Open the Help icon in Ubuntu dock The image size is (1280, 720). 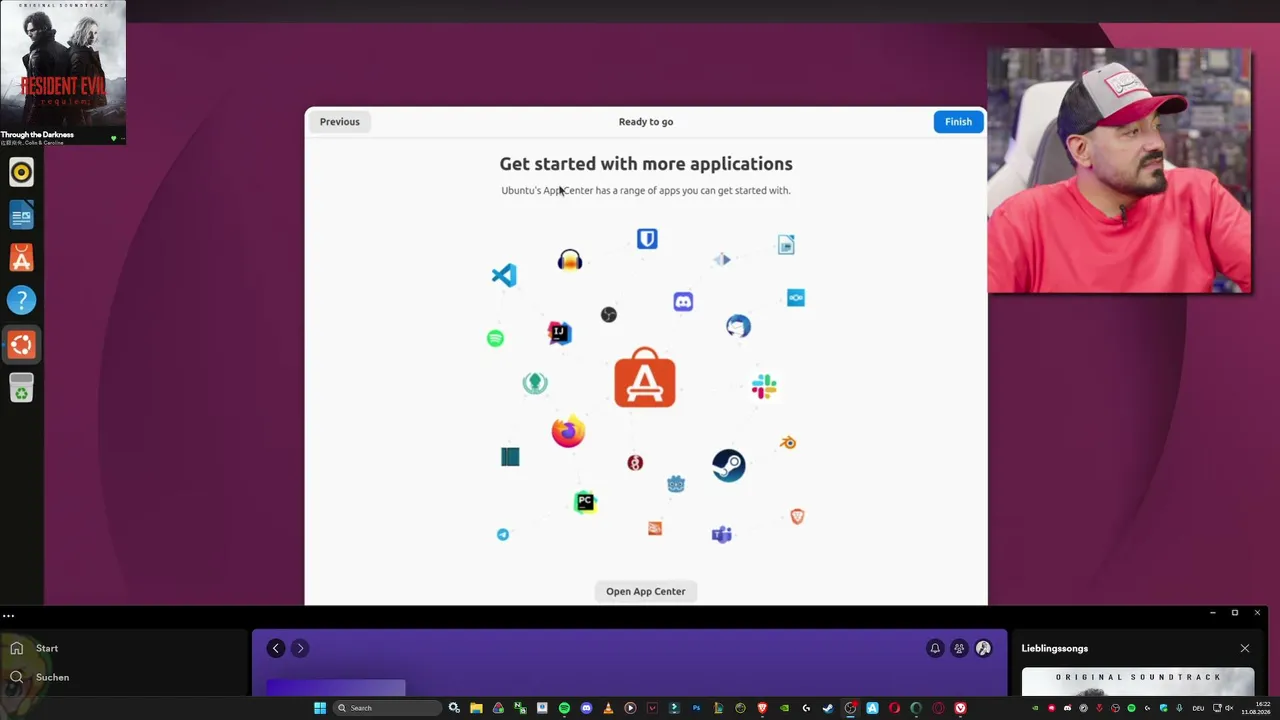pos(21,300)
